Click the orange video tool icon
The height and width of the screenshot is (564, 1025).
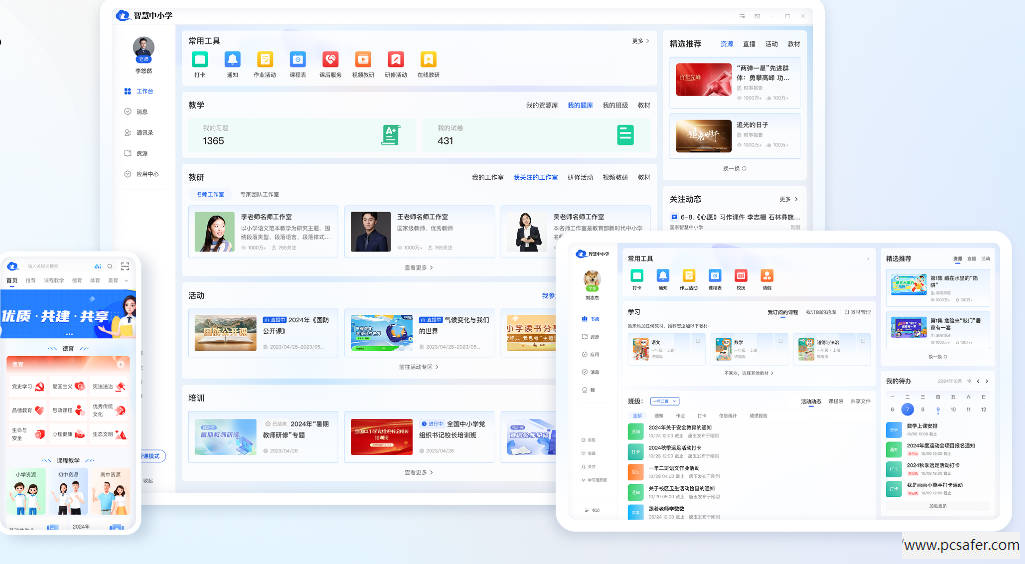click(362, 60)
